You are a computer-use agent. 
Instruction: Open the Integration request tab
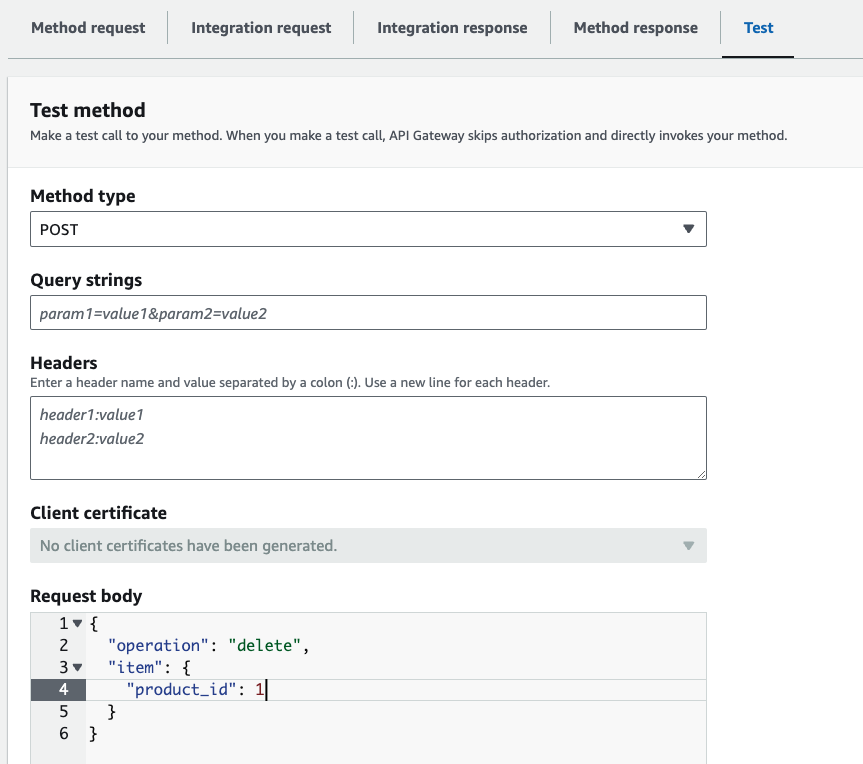tap(261, 28)
